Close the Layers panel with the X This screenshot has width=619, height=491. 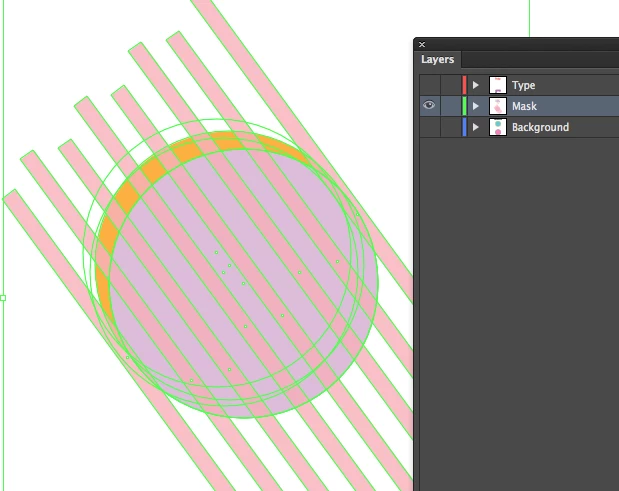422,44
